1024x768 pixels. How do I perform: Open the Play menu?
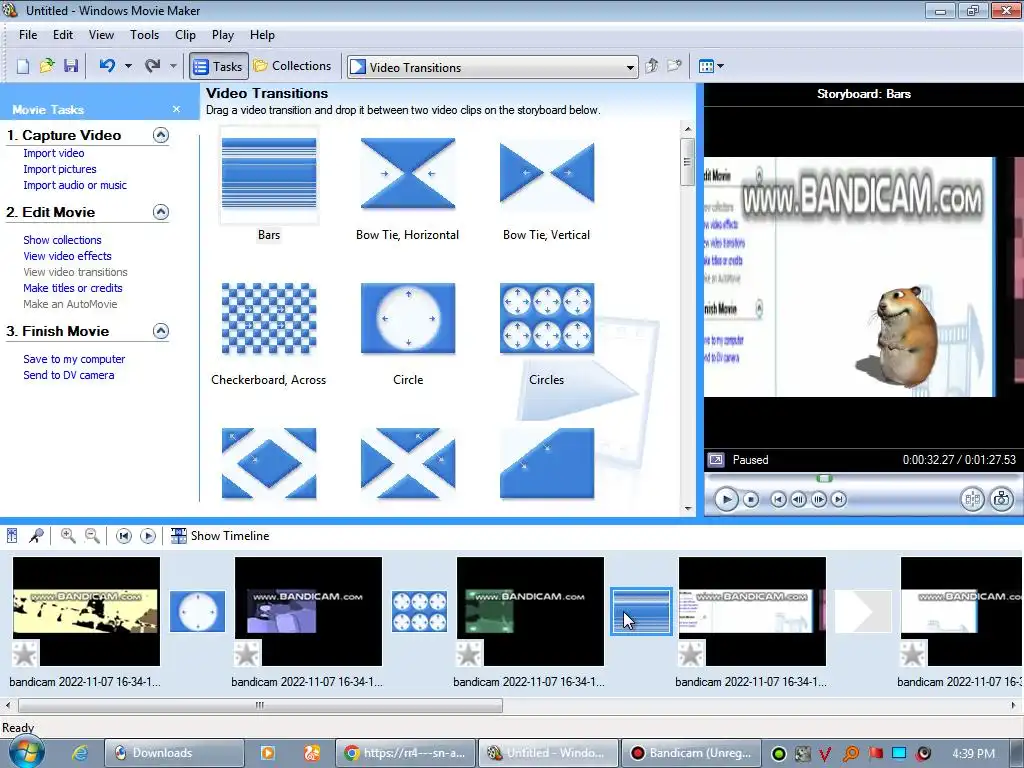coord(223,35)
